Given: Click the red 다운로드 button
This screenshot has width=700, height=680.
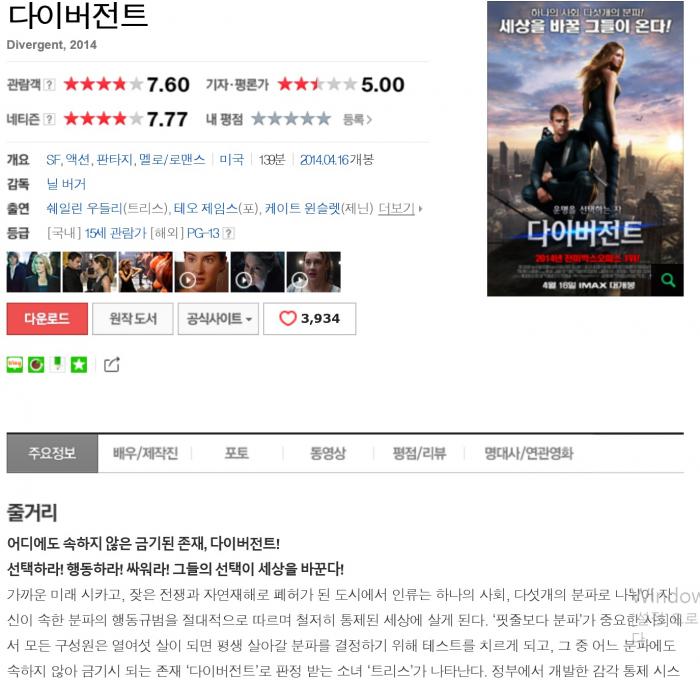Looking at the screenshot, I should pyautogui.click(x=47, y=319).
